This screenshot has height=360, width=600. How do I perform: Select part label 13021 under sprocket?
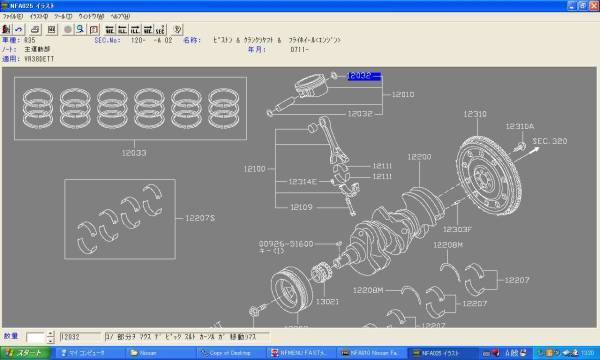[327, 302]
